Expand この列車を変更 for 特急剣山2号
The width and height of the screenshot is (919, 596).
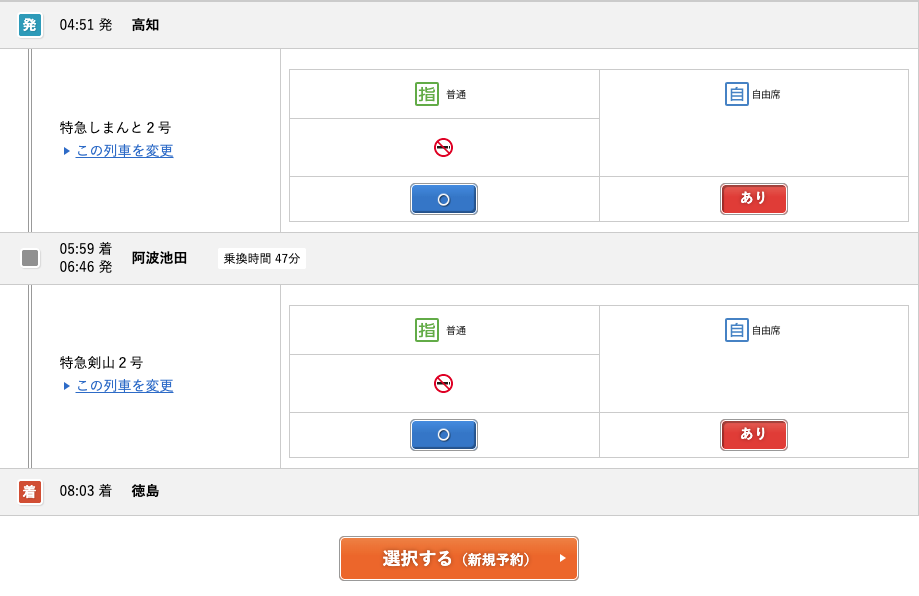pyautogui.click(x=124, y=384)
